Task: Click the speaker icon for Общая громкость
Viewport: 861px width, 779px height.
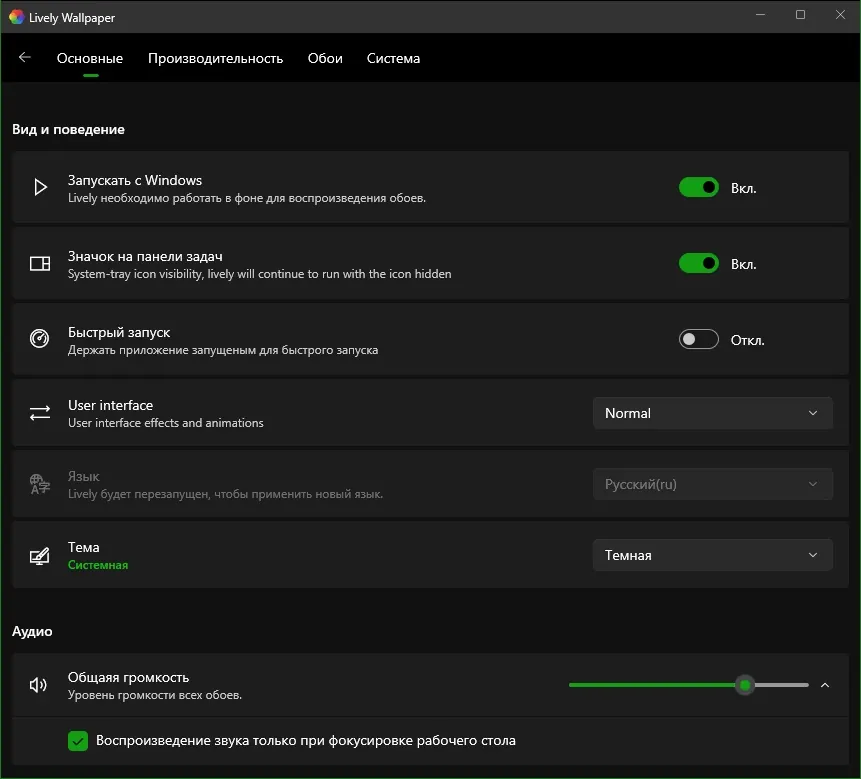Action: pyautogui.click(x=38, y=685)
